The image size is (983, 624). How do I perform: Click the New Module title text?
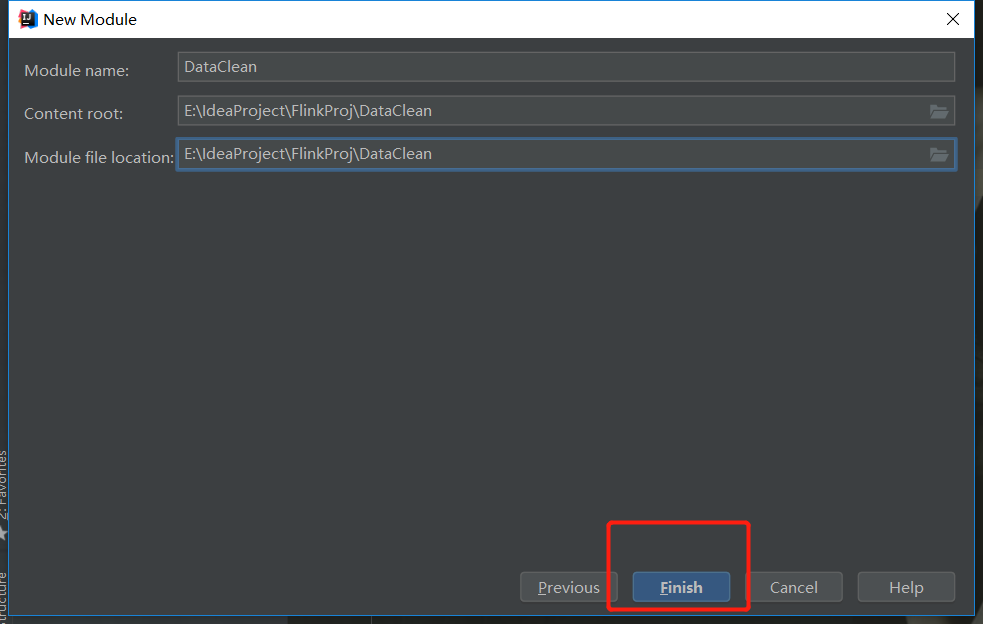click(x=90, y=19)
